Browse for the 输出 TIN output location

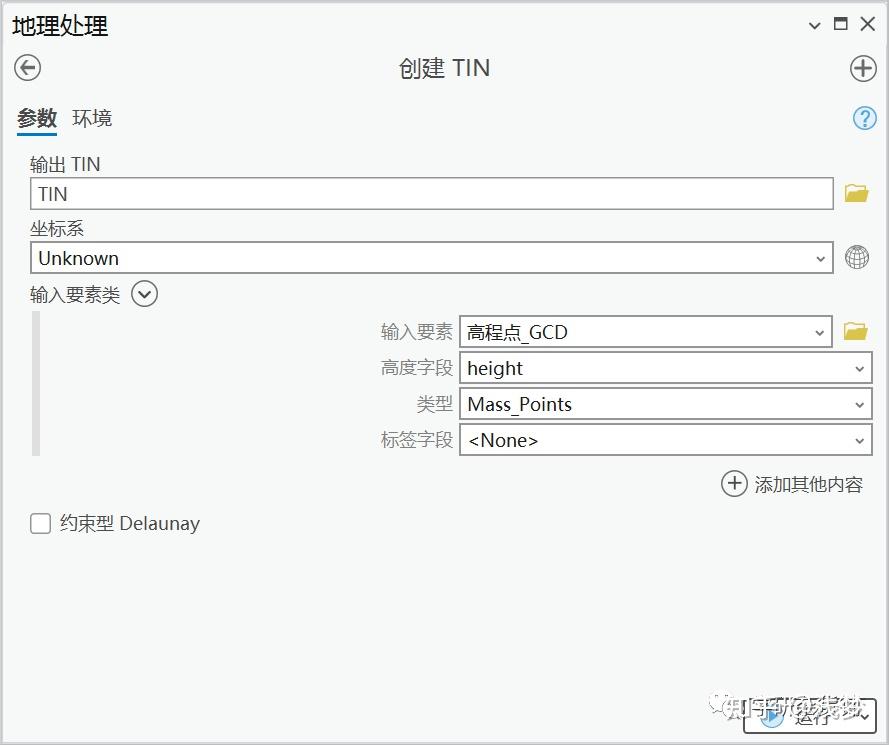click(856, 192)
